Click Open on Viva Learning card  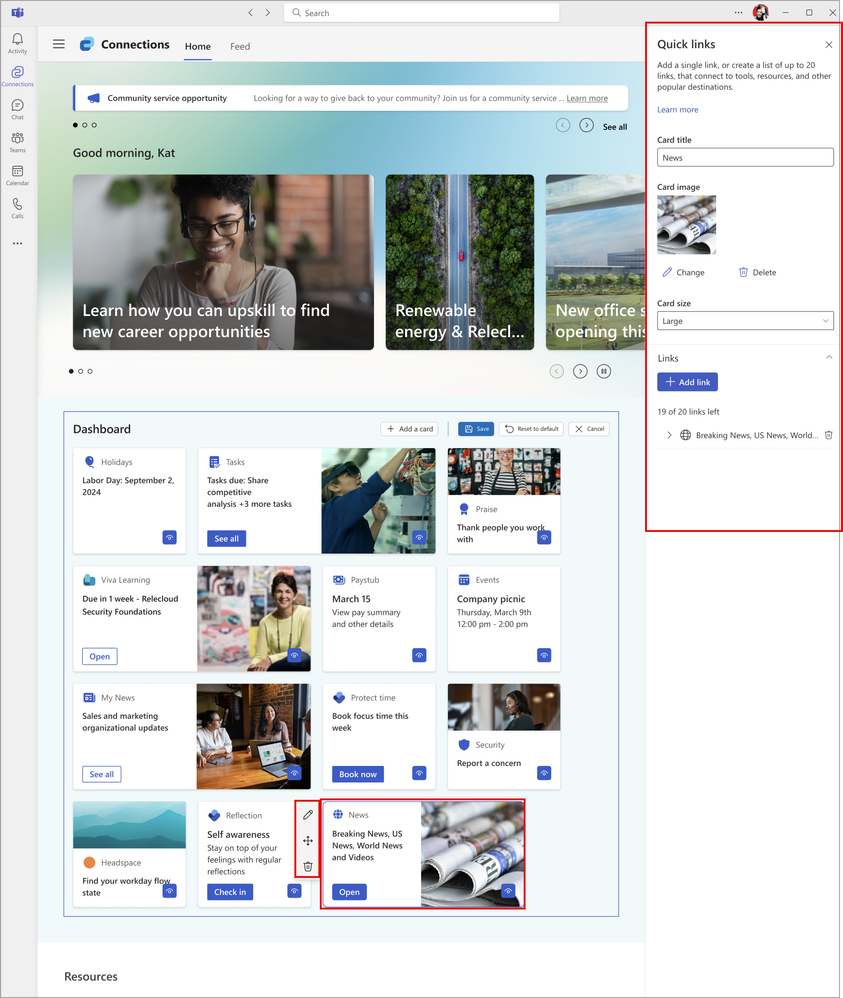(99, 656)
